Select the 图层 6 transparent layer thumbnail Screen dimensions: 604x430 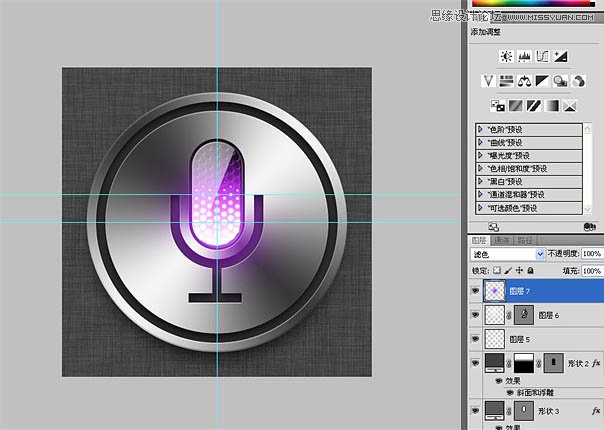coord(495,315)
